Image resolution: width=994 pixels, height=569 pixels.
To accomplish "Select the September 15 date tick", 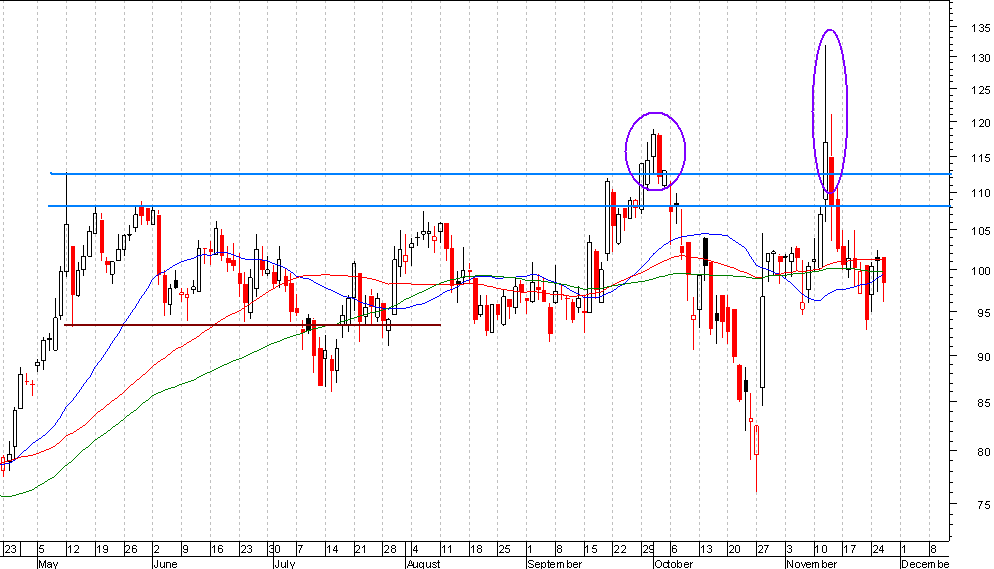I will 591,549.
